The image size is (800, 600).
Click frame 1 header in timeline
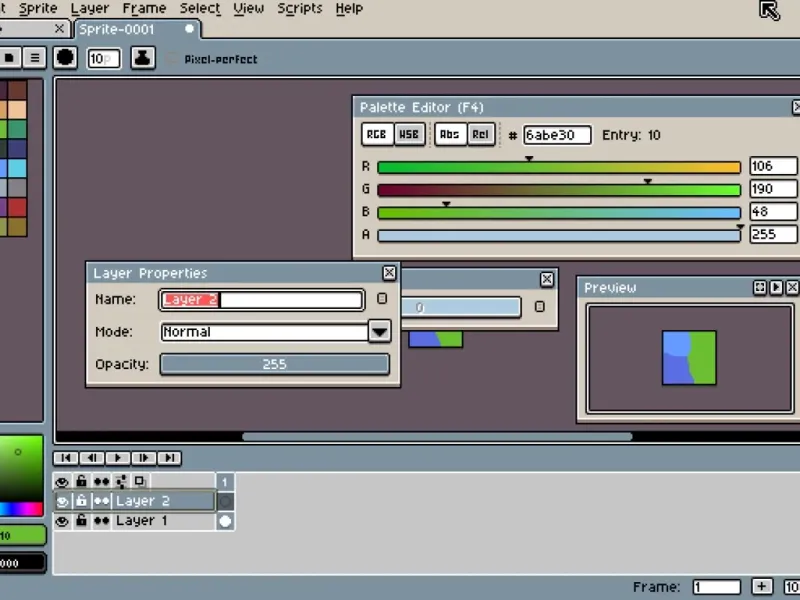point(225,482)
